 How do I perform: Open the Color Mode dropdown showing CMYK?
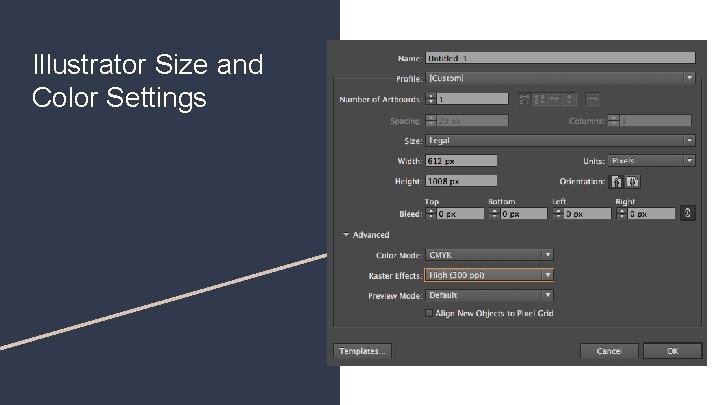(x=489, y=255)
